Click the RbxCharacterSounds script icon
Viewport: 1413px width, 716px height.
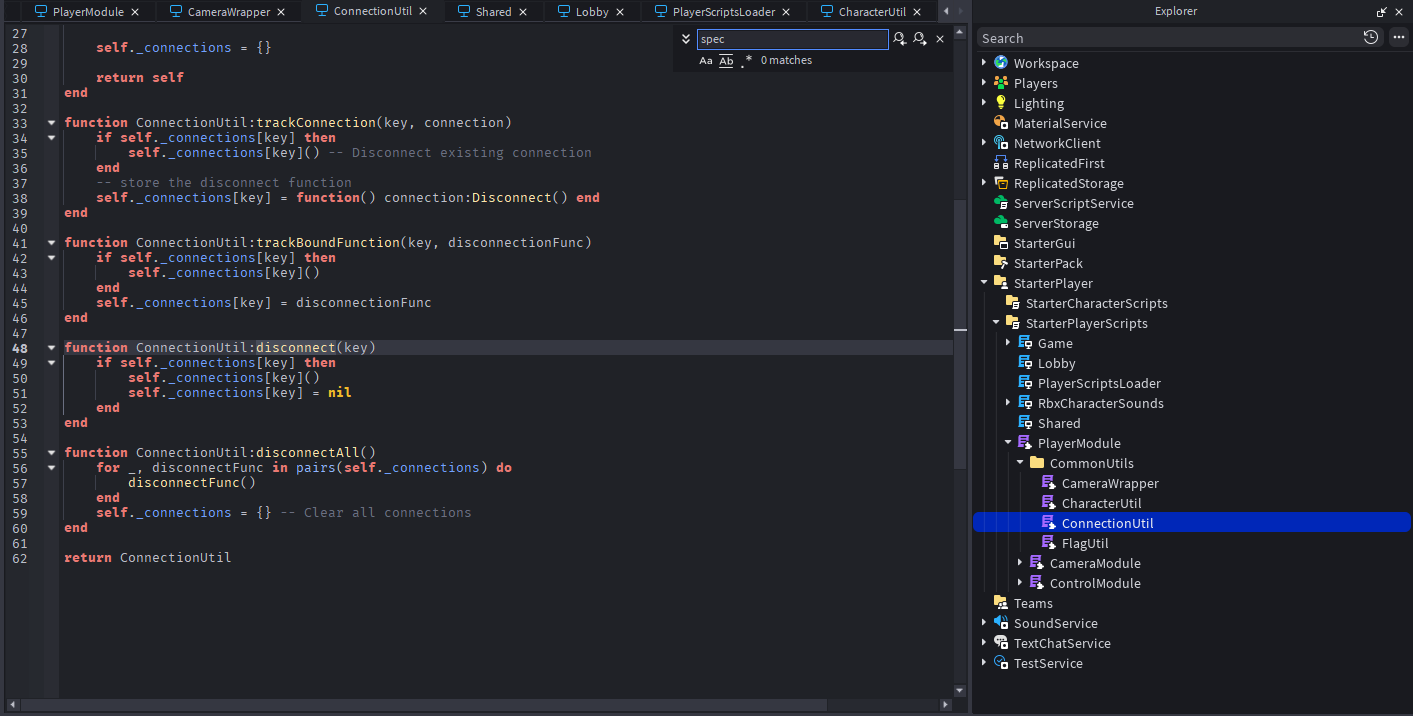(1025, 402)
